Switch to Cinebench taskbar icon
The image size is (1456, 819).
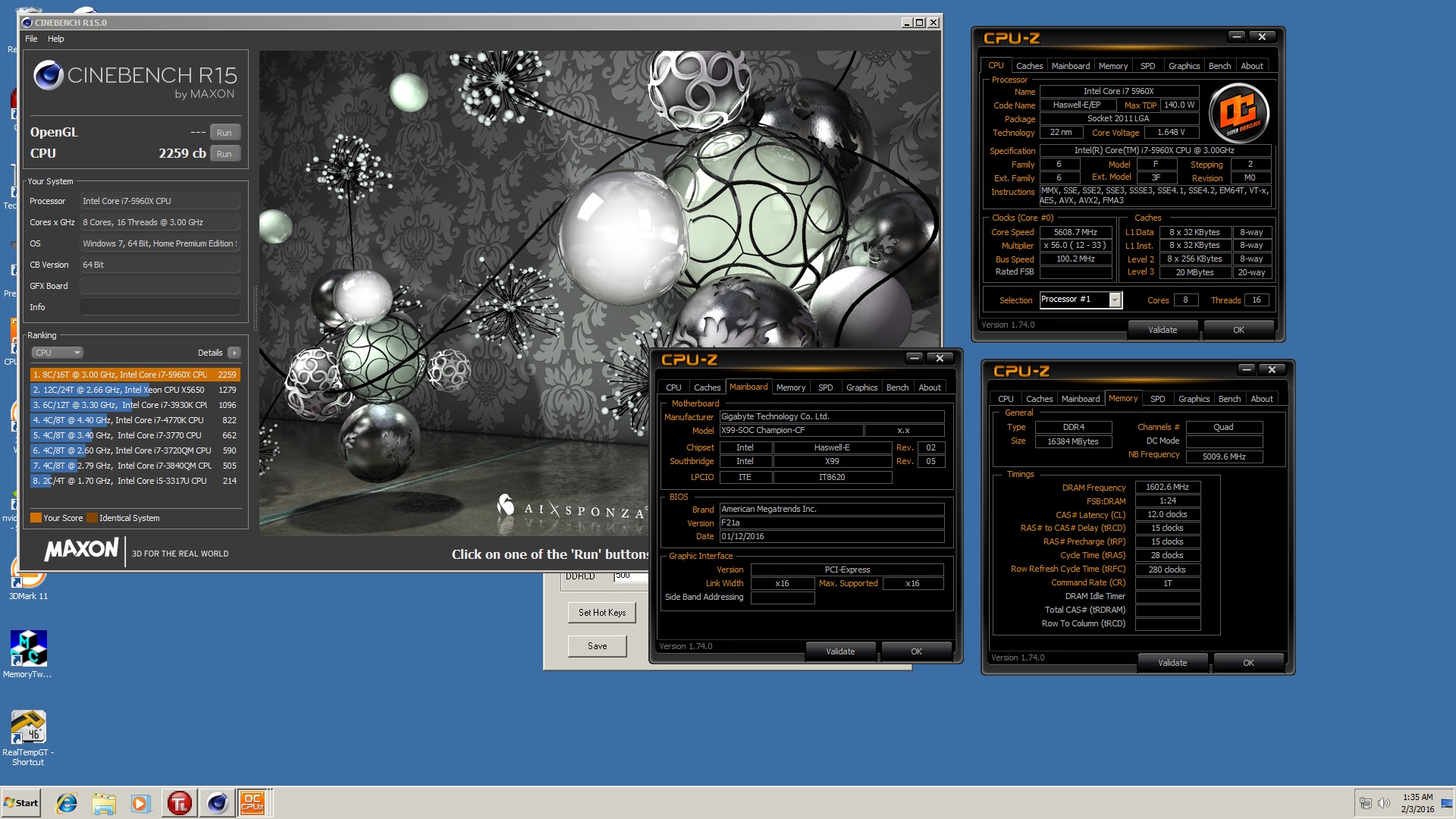click(217, 803)
